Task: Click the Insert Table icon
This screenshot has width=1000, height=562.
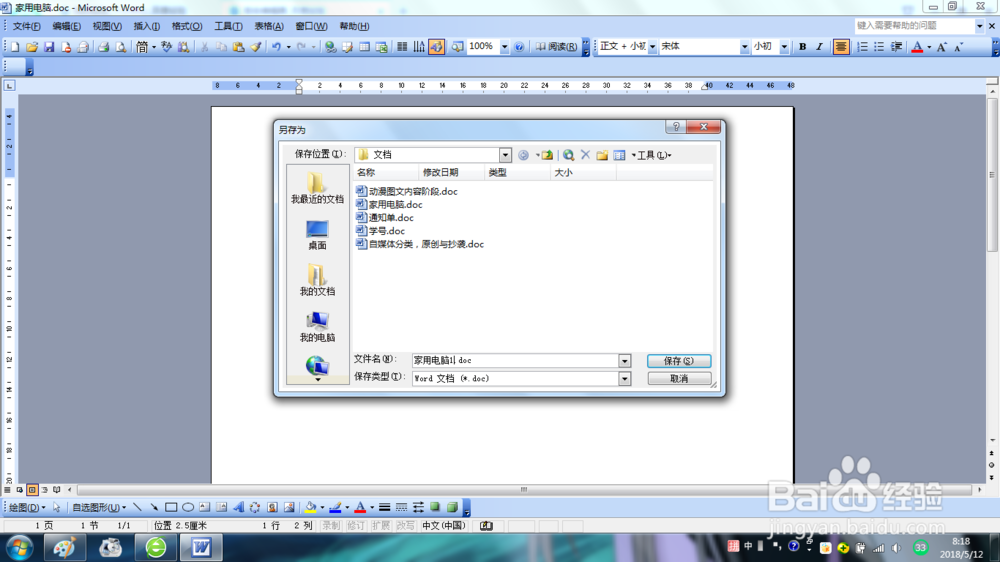Action: (364, 47)
